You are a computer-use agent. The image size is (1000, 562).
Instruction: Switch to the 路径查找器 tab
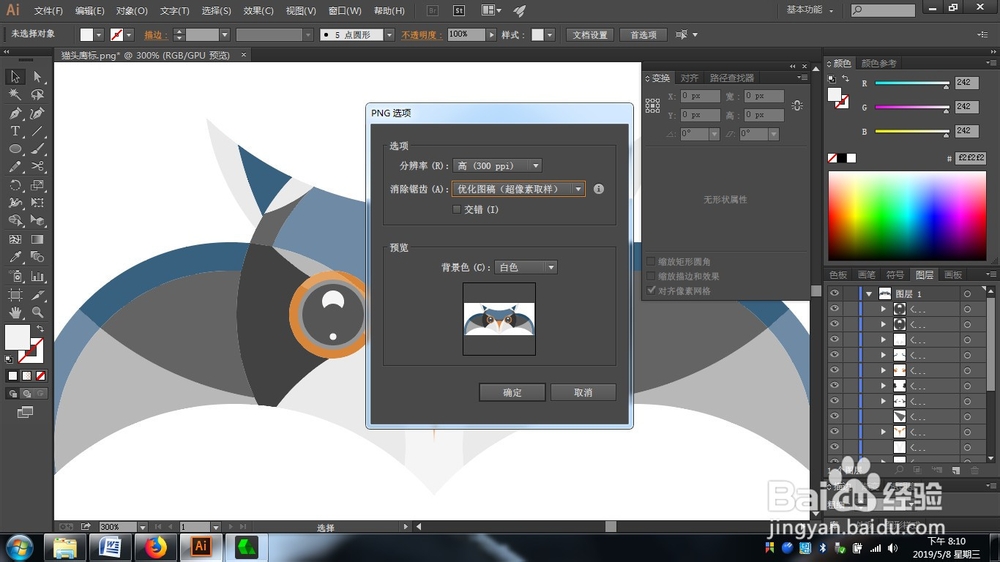tap(732, 78)
